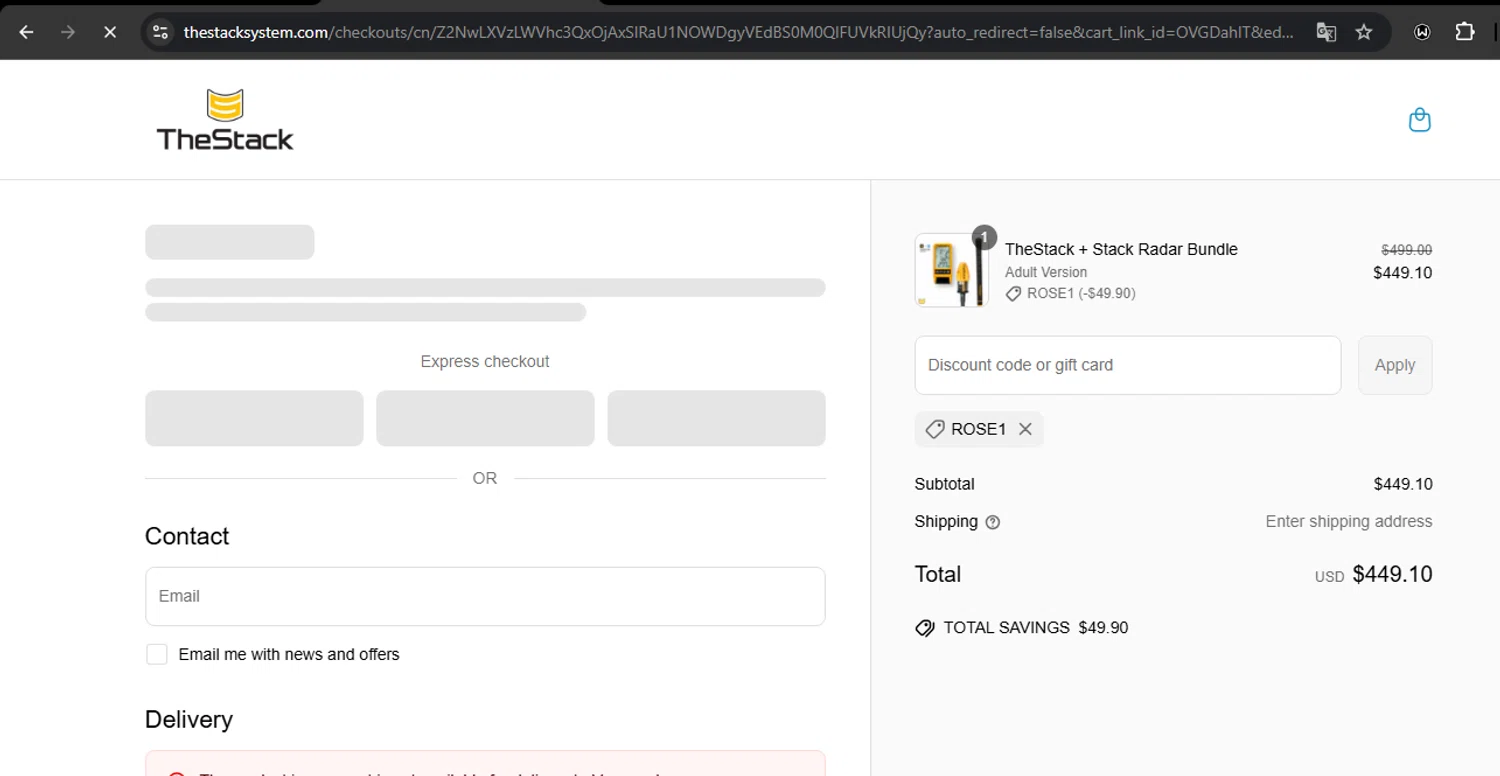
Task: Click the Apply discount button
Action: pyautogui.click(x=1395, y=365)
